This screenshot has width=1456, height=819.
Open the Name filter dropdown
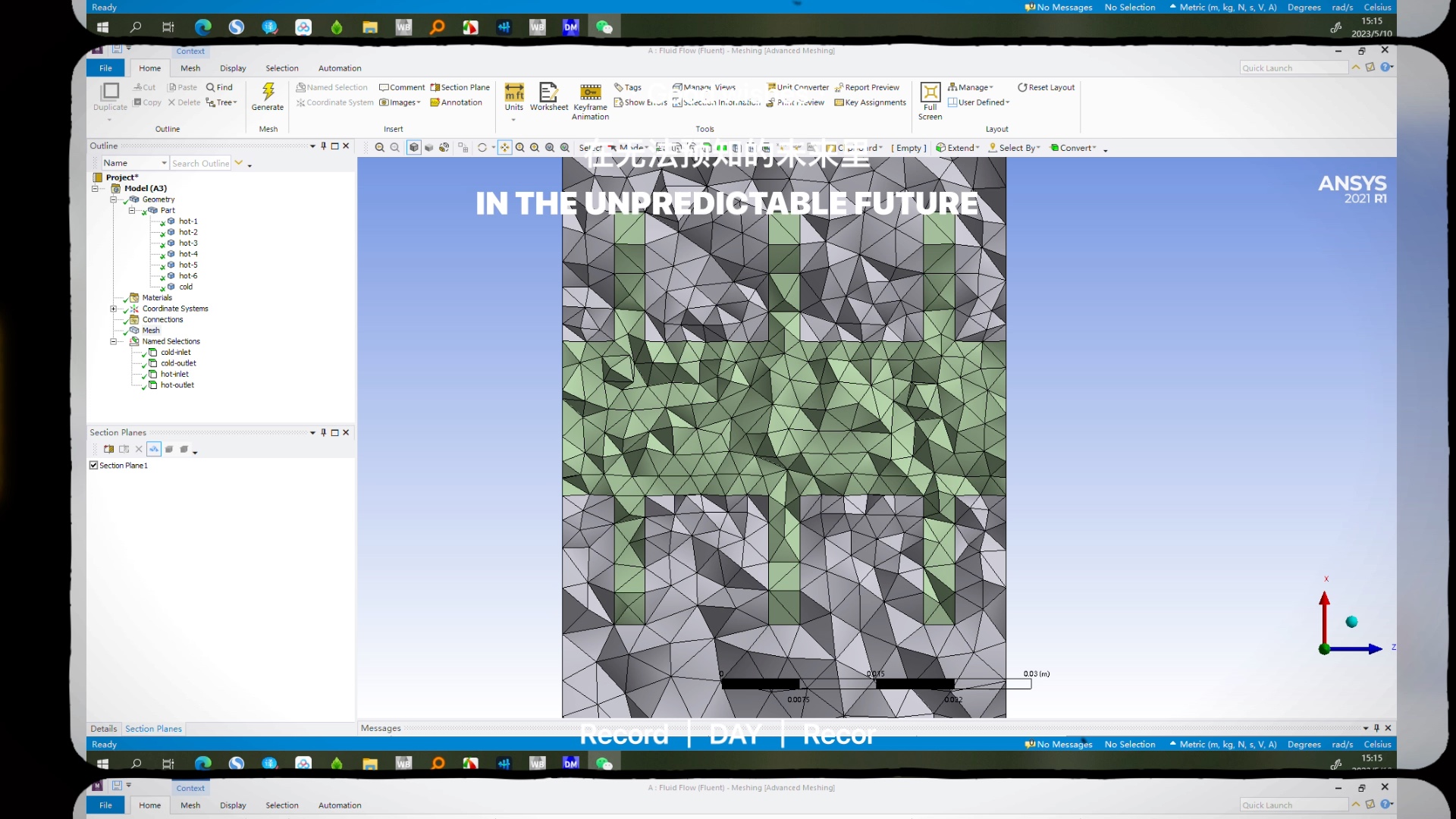[x=164, y=163]
